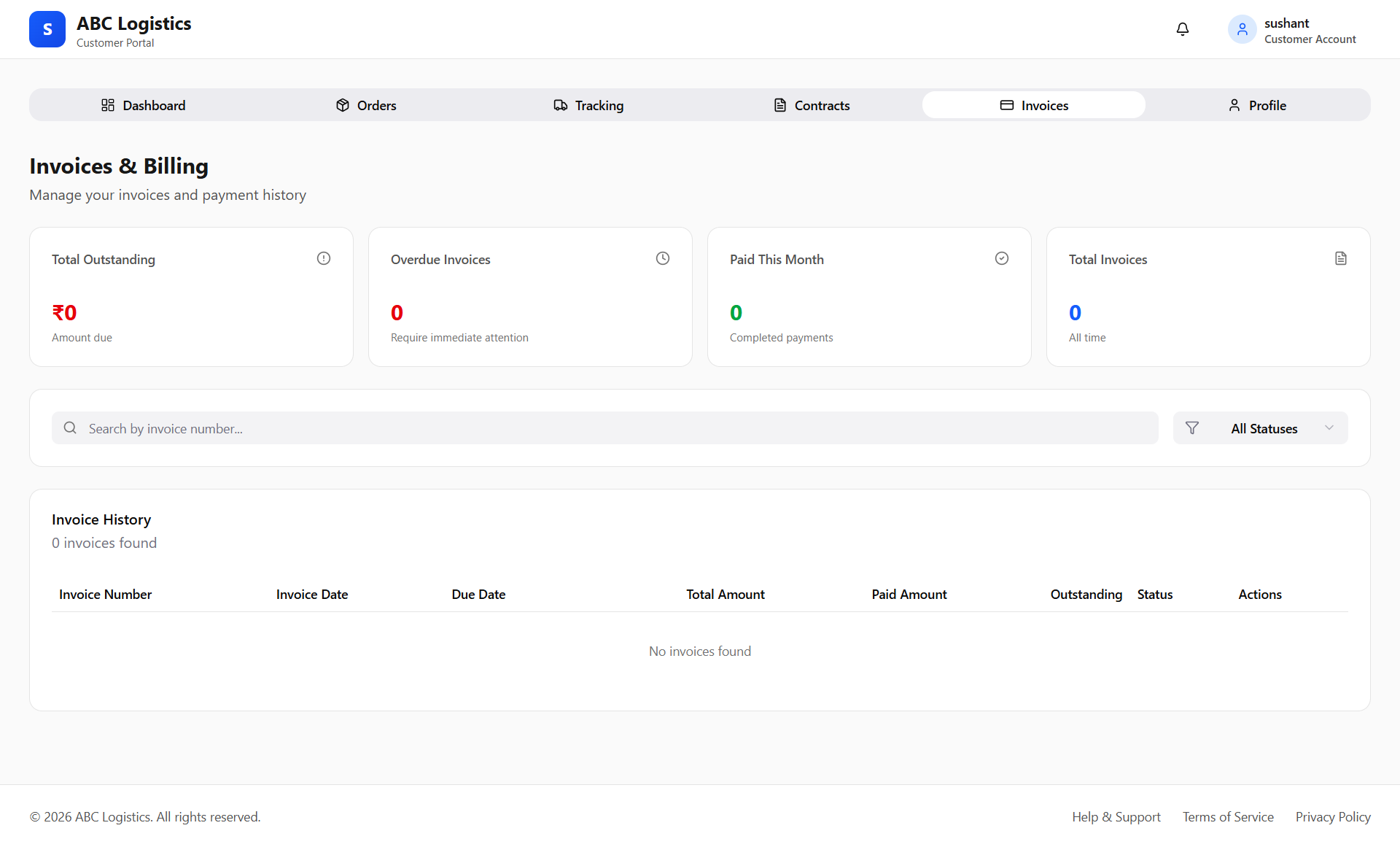1400x847 pixels.
Task: Click the Terms of Service link
Action: pyautogui.click(x=1228, y=816)
